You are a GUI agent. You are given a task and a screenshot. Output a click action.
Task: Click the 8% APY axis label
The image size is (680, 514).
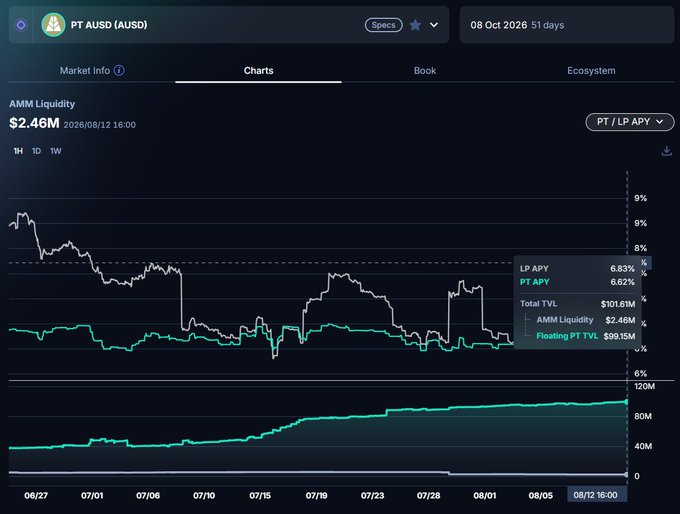pos(641,248)
